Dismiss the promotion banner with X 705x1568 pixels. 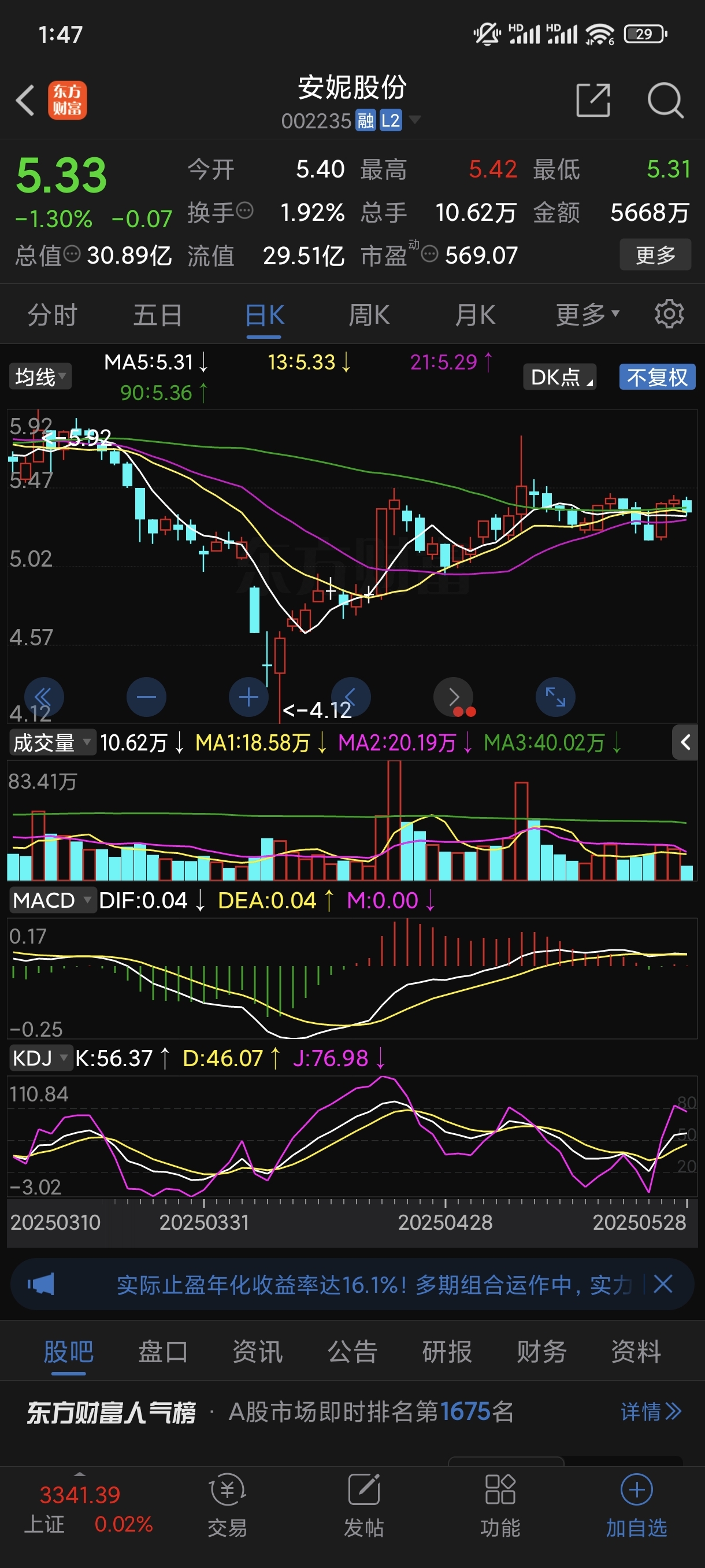tap(662, 1284)
